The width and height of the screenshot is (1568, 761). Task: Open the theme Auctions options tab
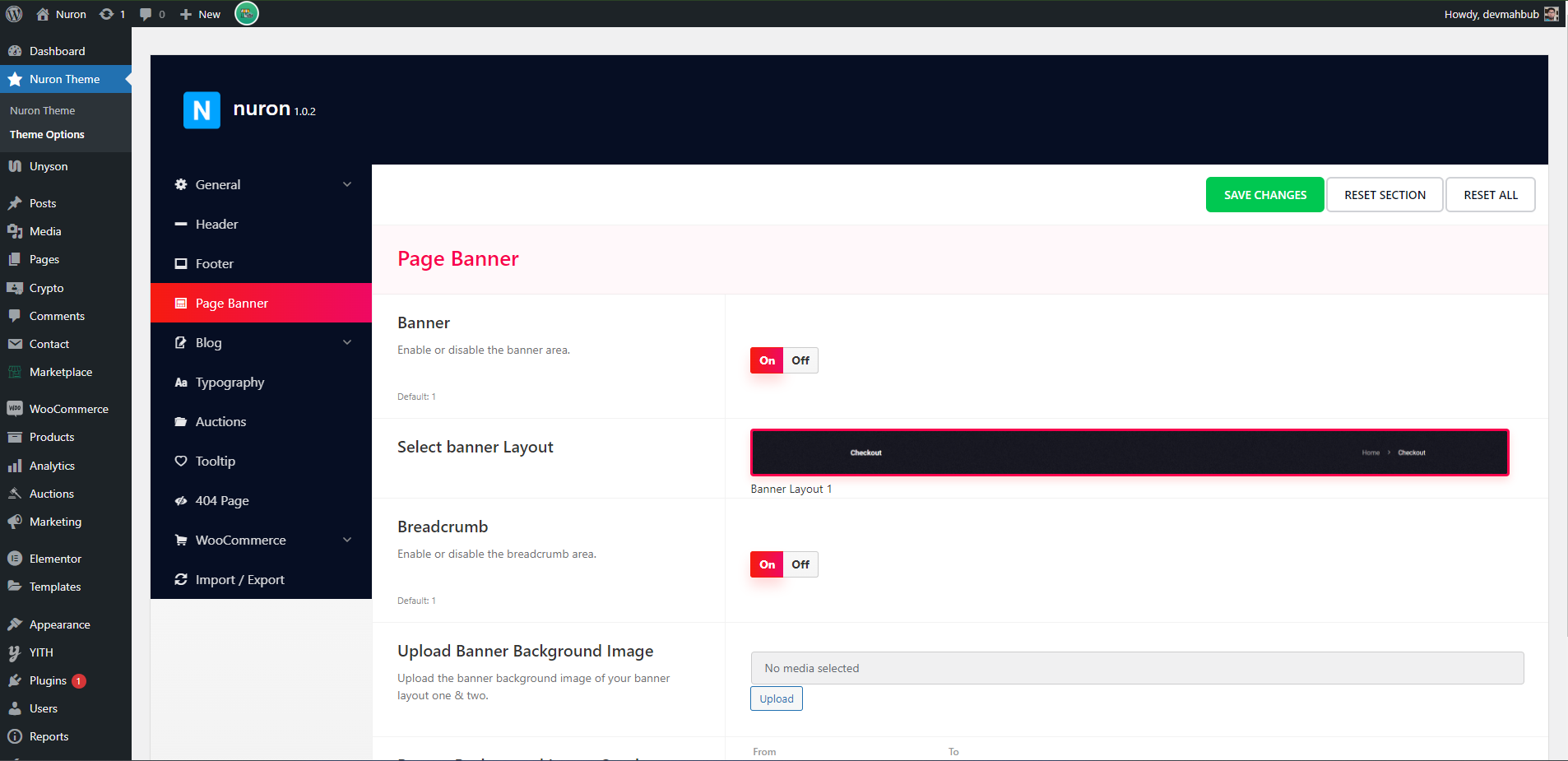(x=261, y=421)
